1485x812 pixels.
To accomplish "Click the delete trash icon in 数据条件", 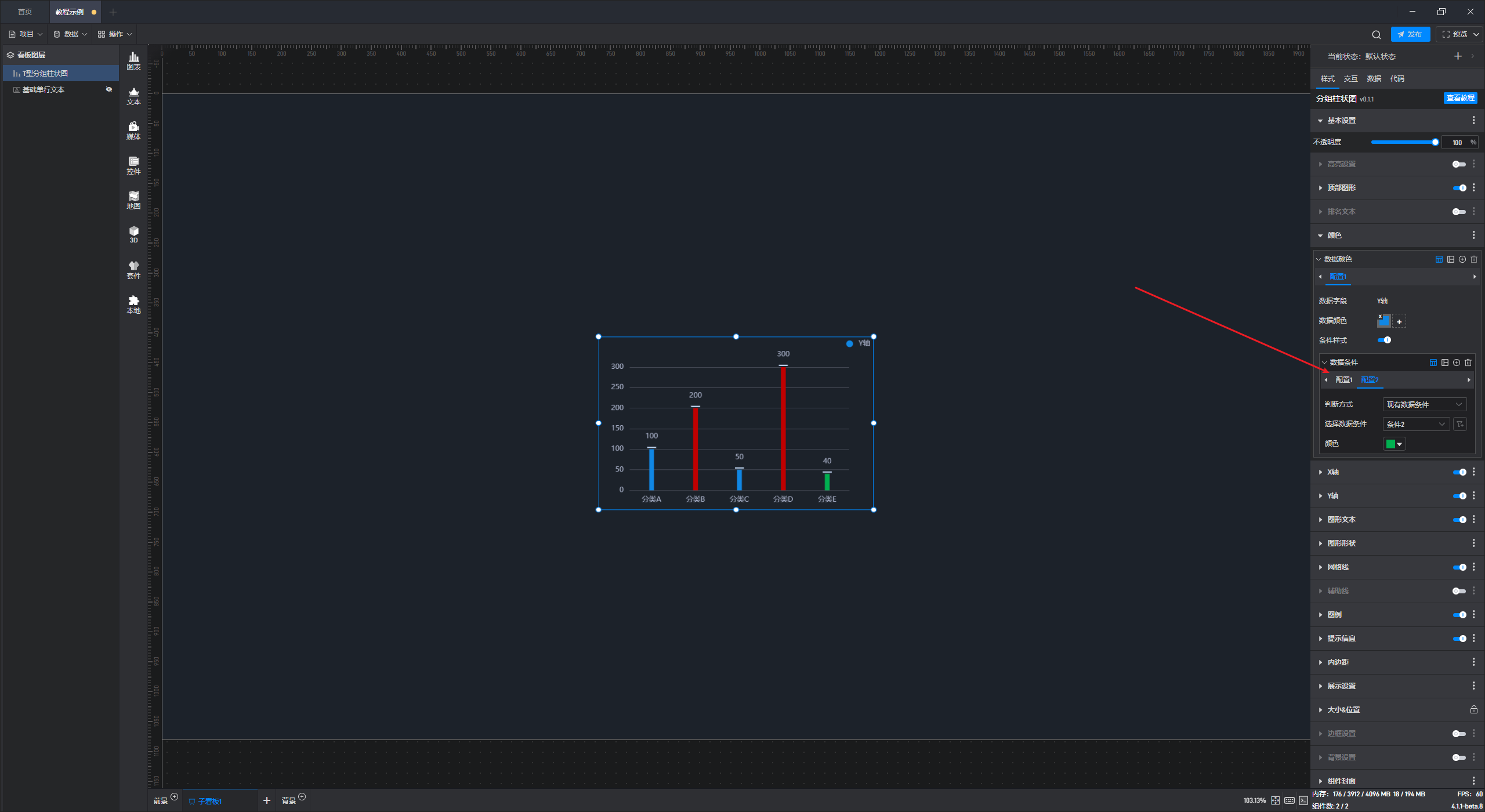I will [x=1468, y=362].
